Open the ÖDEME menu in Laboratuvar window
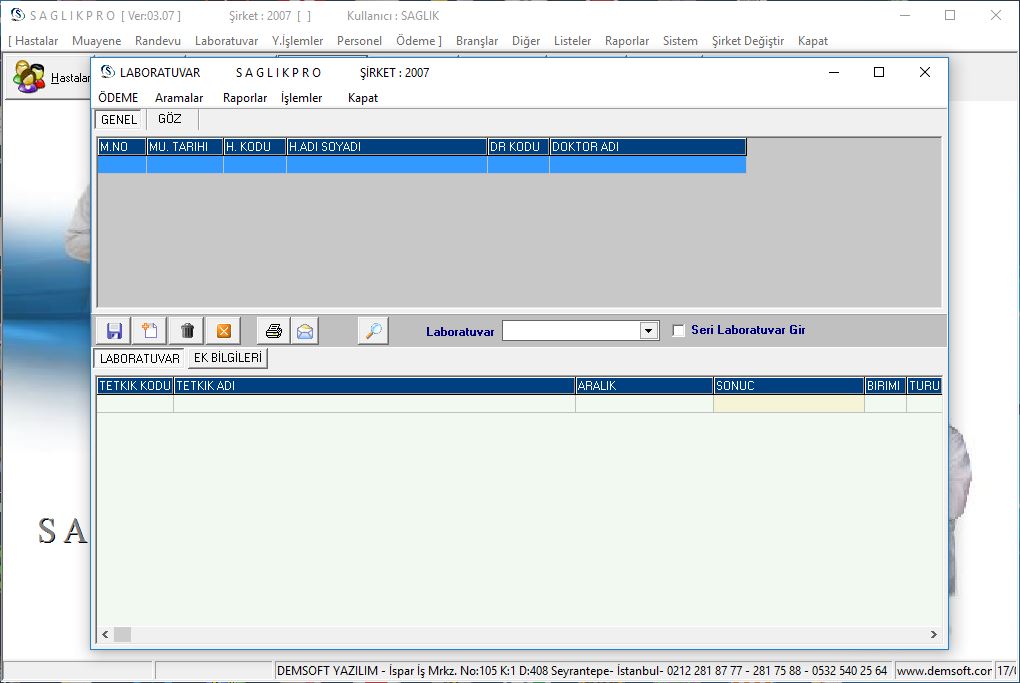The width and height of the screenshot is (1020, 683). 118,98
